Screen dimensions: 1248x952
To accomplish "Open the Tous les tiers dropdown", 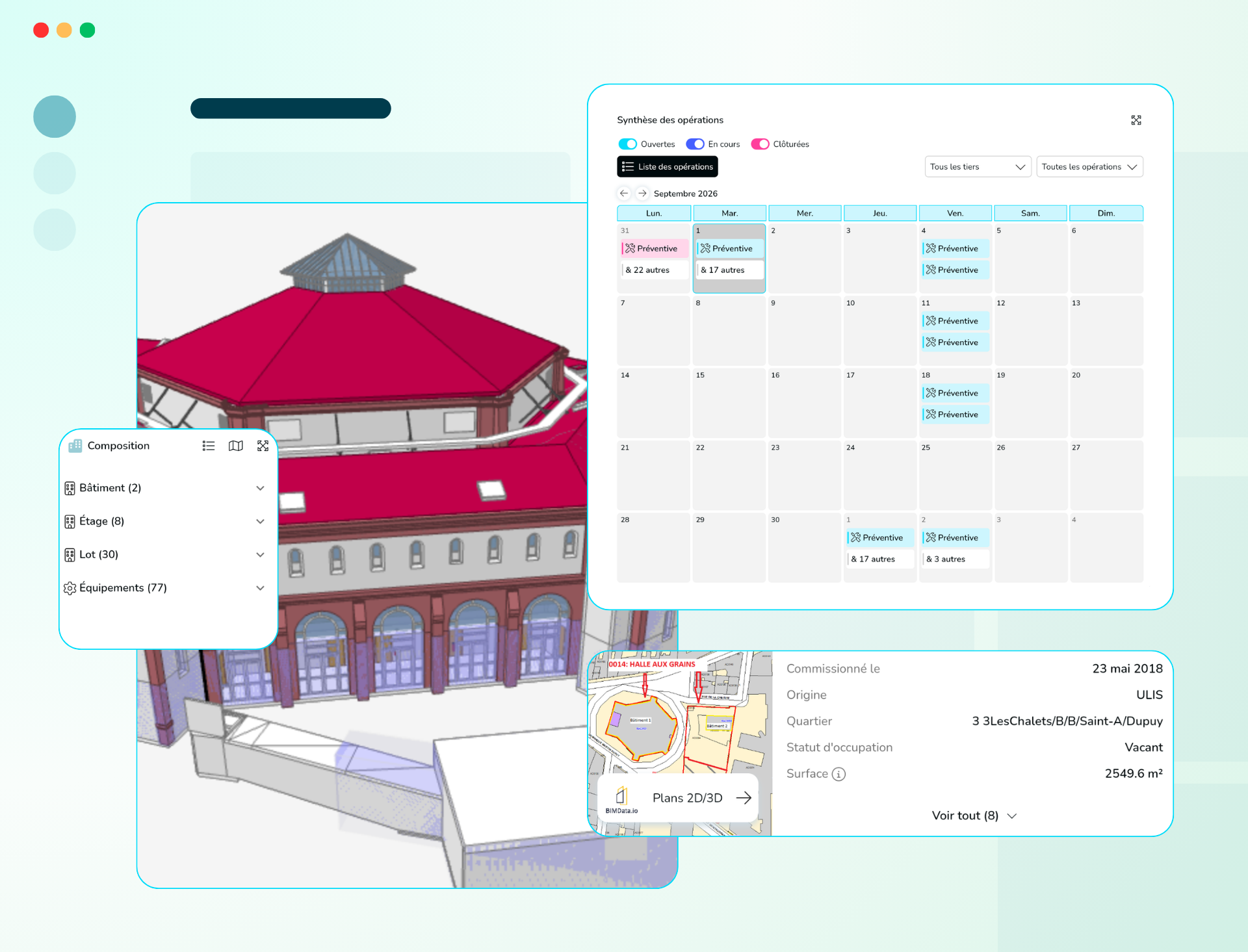I will 978,167.
